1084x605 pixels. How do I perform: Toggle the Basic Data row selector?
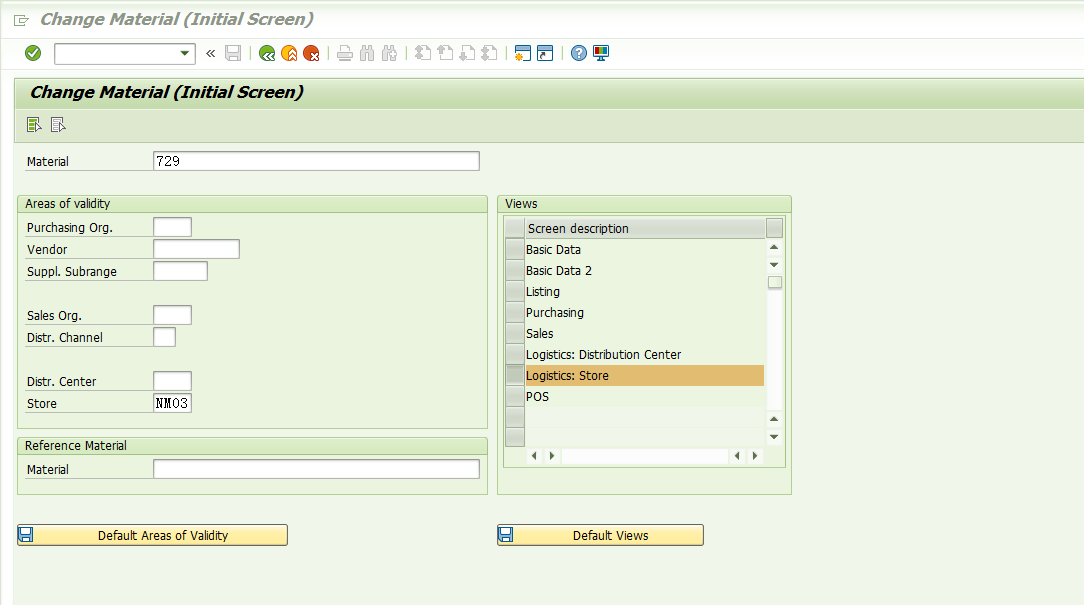click(x=515, y=250)
